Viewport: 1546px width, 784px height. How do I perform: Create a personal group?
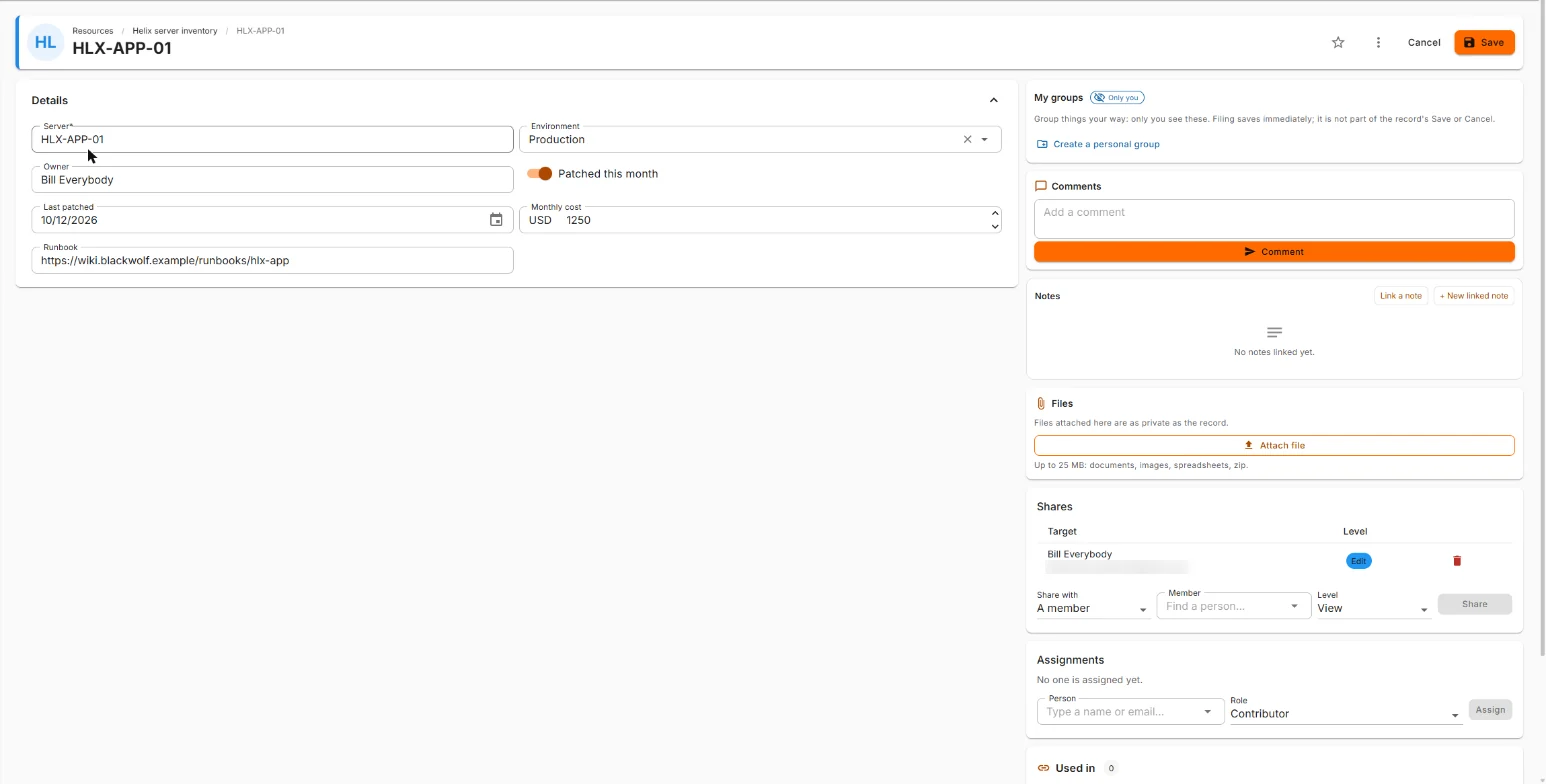point(1098,144)
